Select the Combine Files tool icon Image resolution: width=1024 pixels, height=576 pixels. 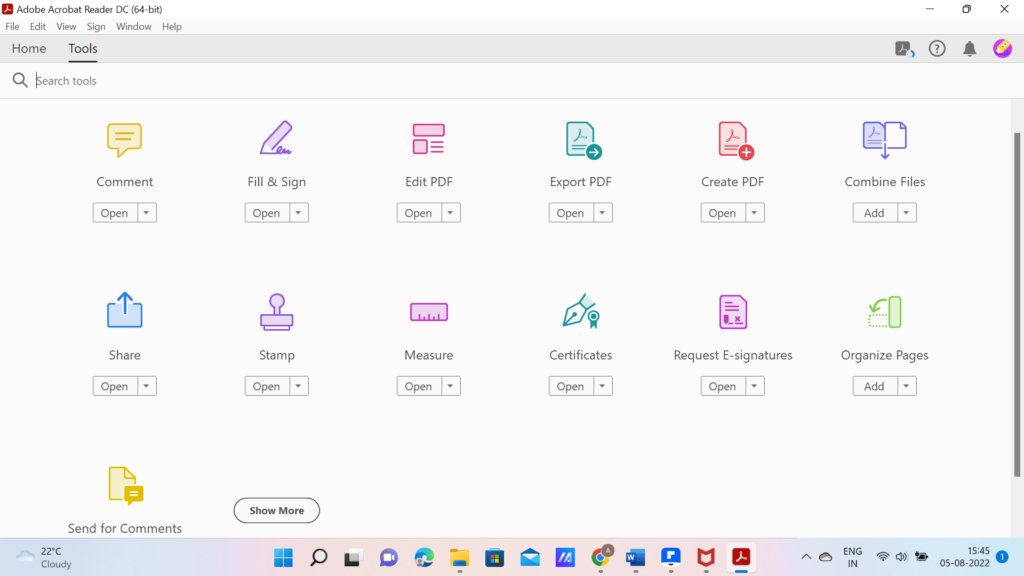tap(884, 140)
